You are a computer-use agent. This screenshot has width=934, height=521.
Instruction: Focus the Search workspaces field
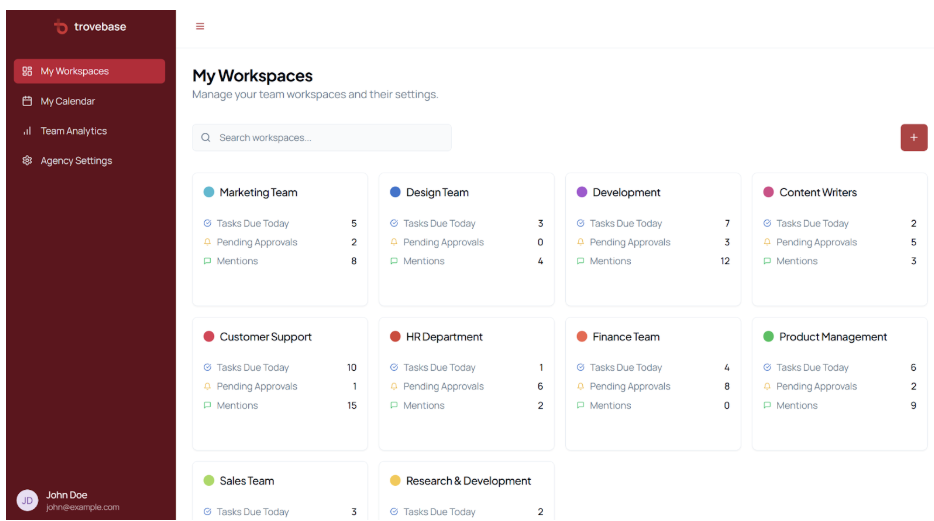[x=322, y=138]
